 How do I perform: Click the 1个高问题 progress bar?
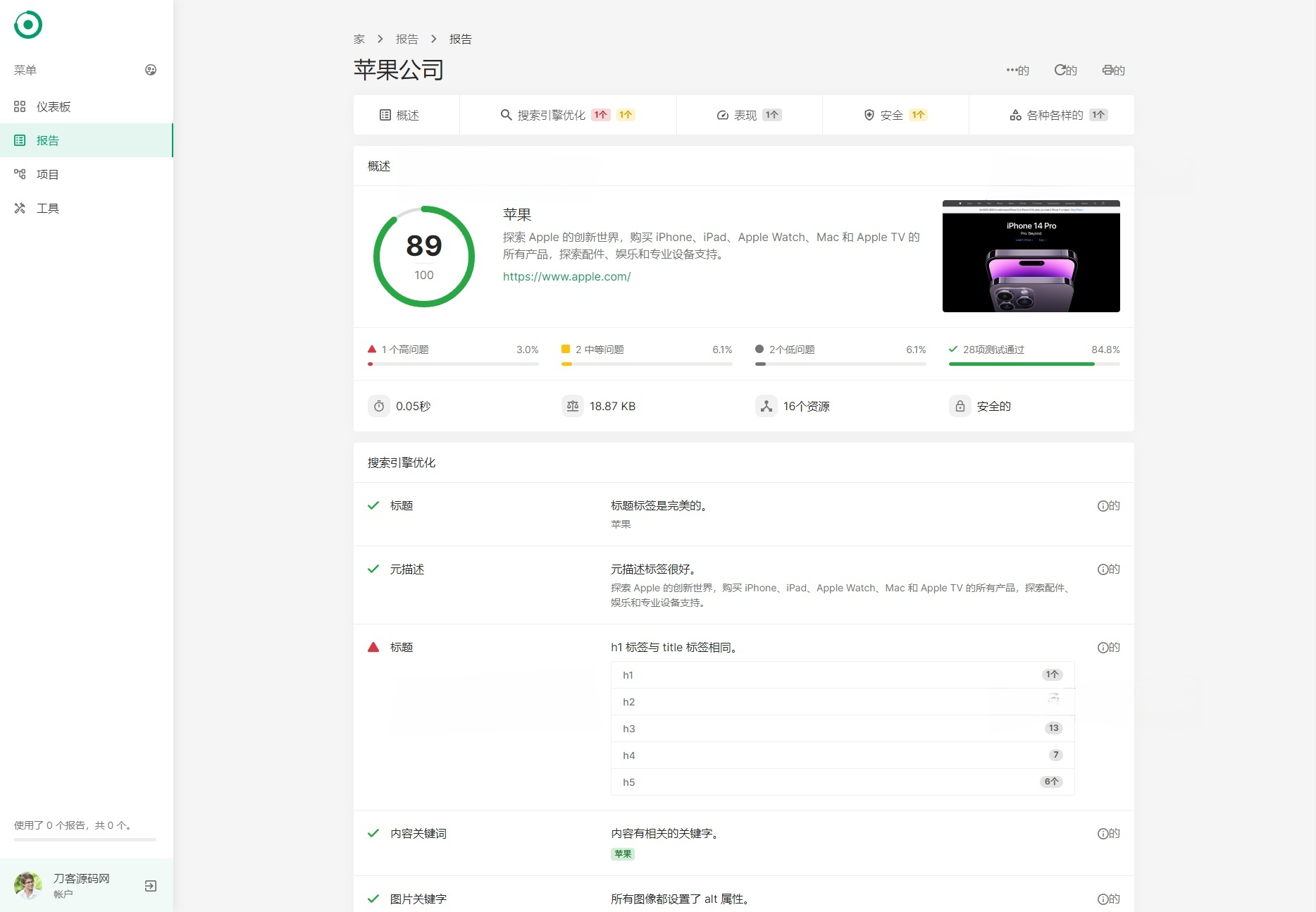pyautogui.click(x=453, y=364)
